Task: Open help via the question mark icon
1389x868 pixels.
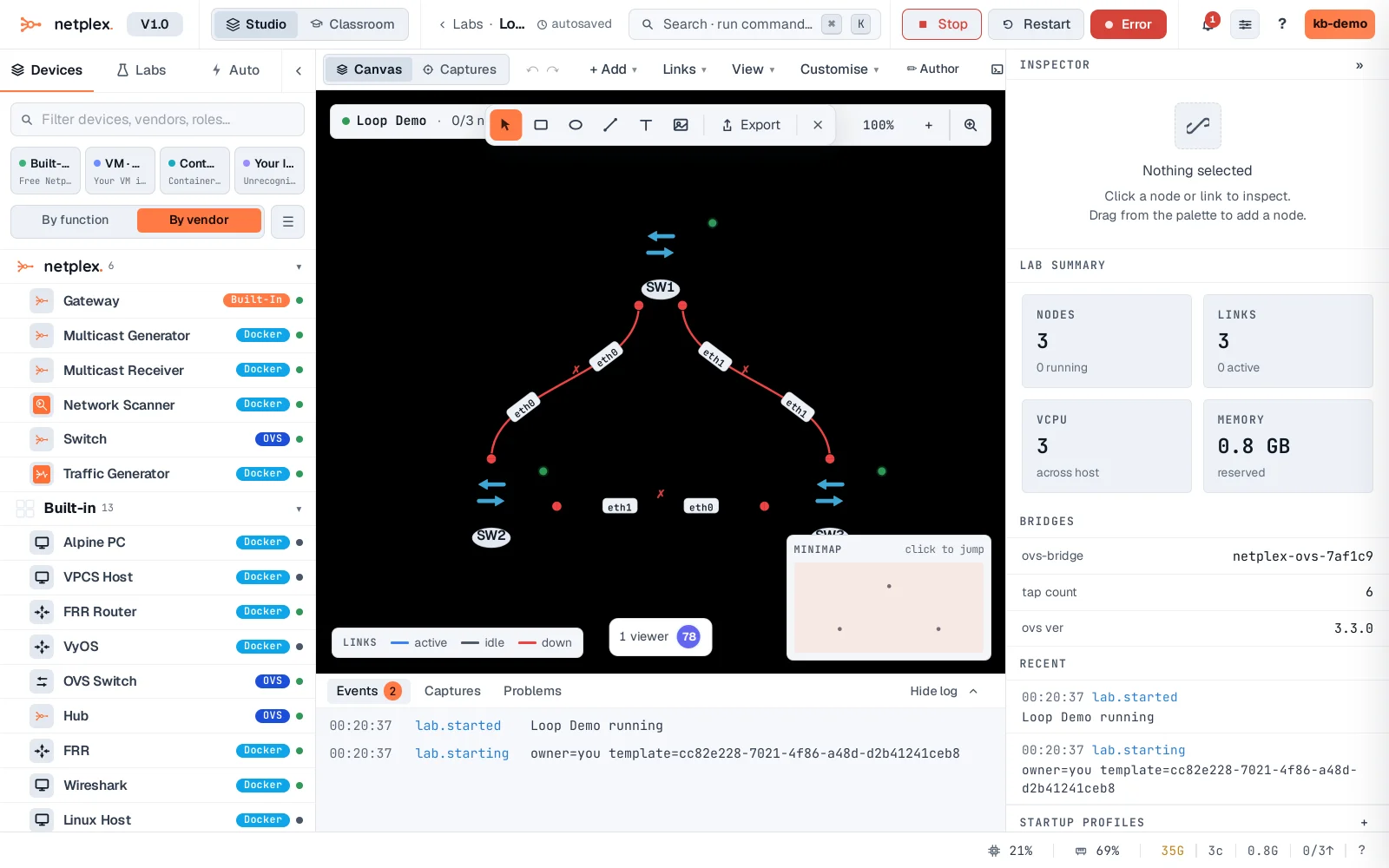Action: [x=1282, y=24]
